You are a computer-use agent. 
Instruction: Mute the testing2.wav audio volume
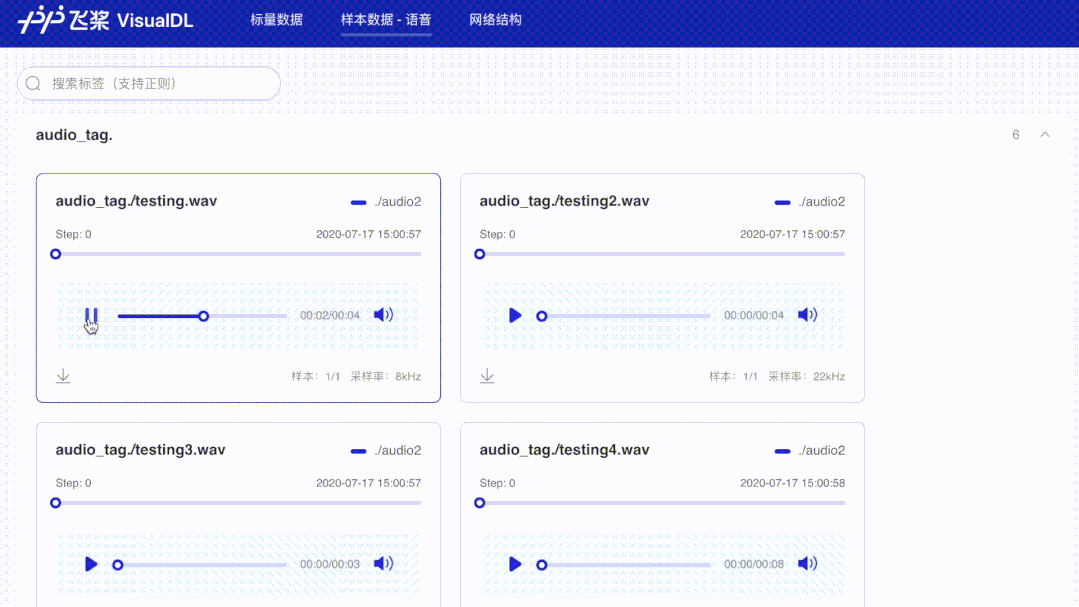pyautogui.click(x=807, y=314)
